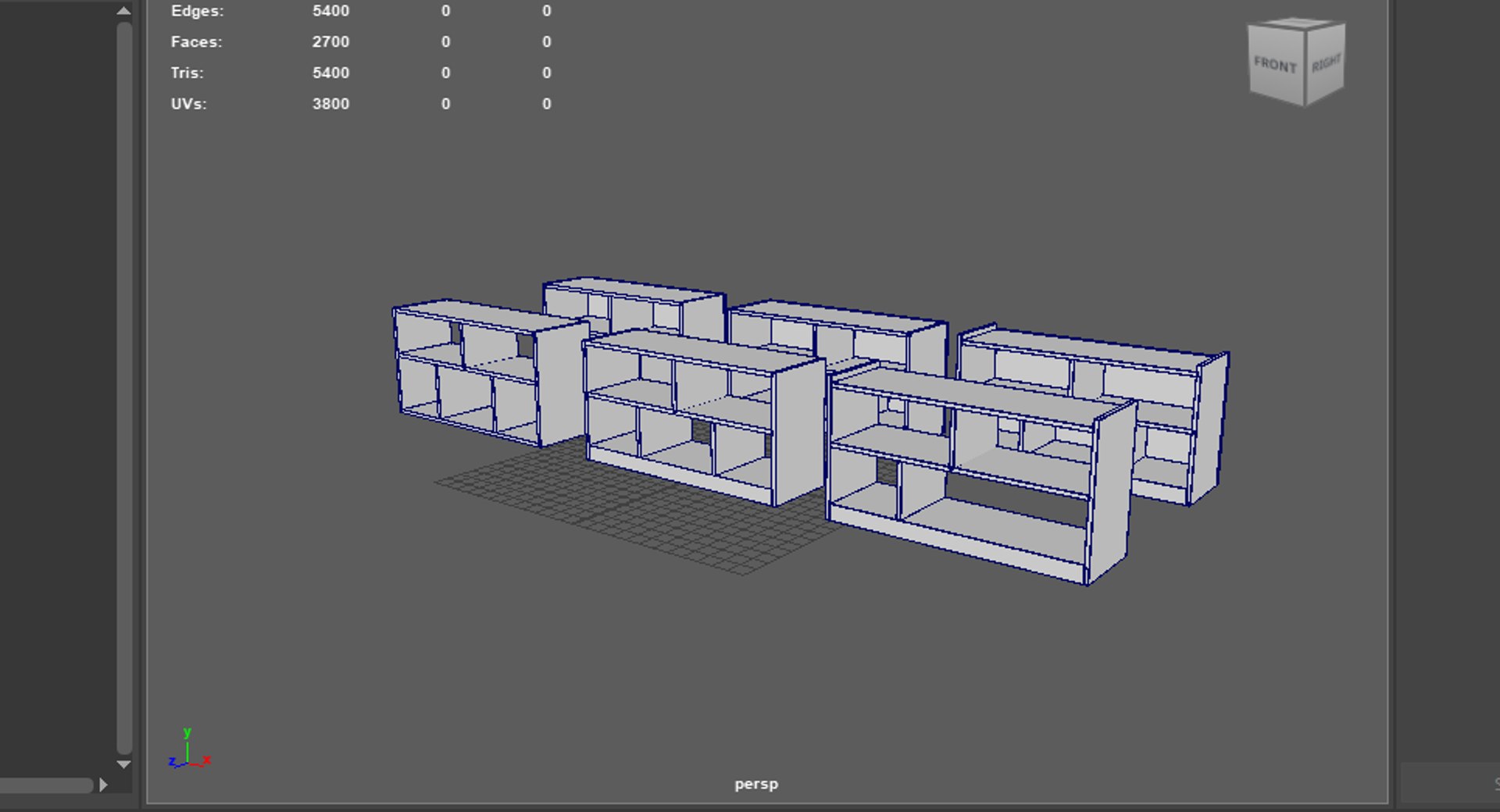Click the RIGHT face of the view cube
Image resolution: width=1500 pixels, height=812 pixels.
point(1326,63)
